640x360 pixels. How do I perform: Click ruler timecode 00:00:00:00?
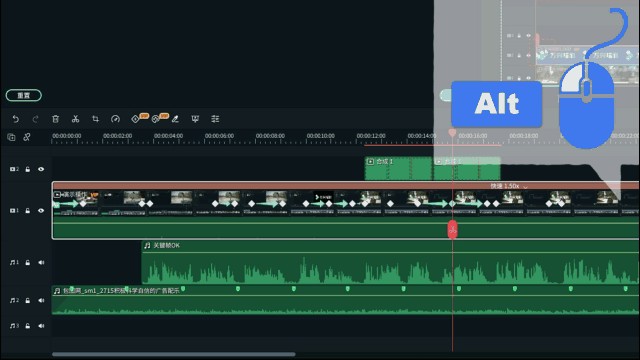(x=67, y=136)
